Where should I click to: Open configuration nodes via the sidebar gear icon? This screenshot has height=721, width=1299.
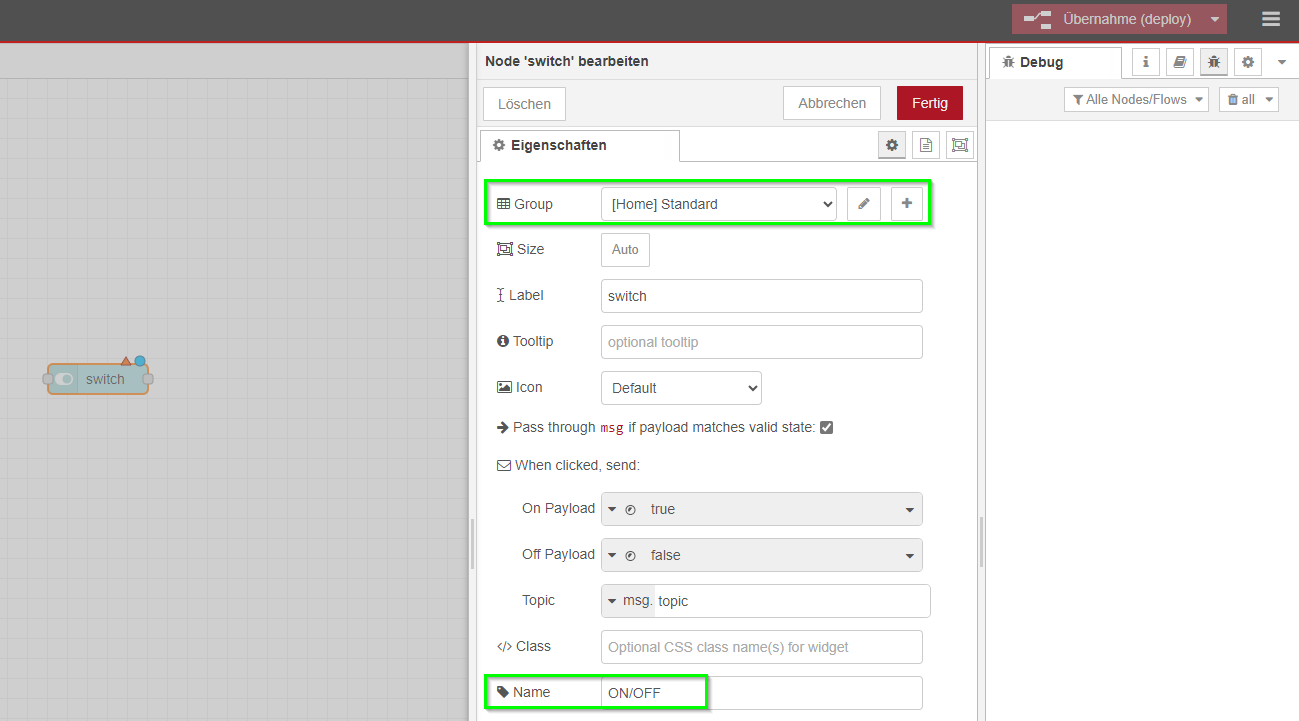pos(1247,61)
